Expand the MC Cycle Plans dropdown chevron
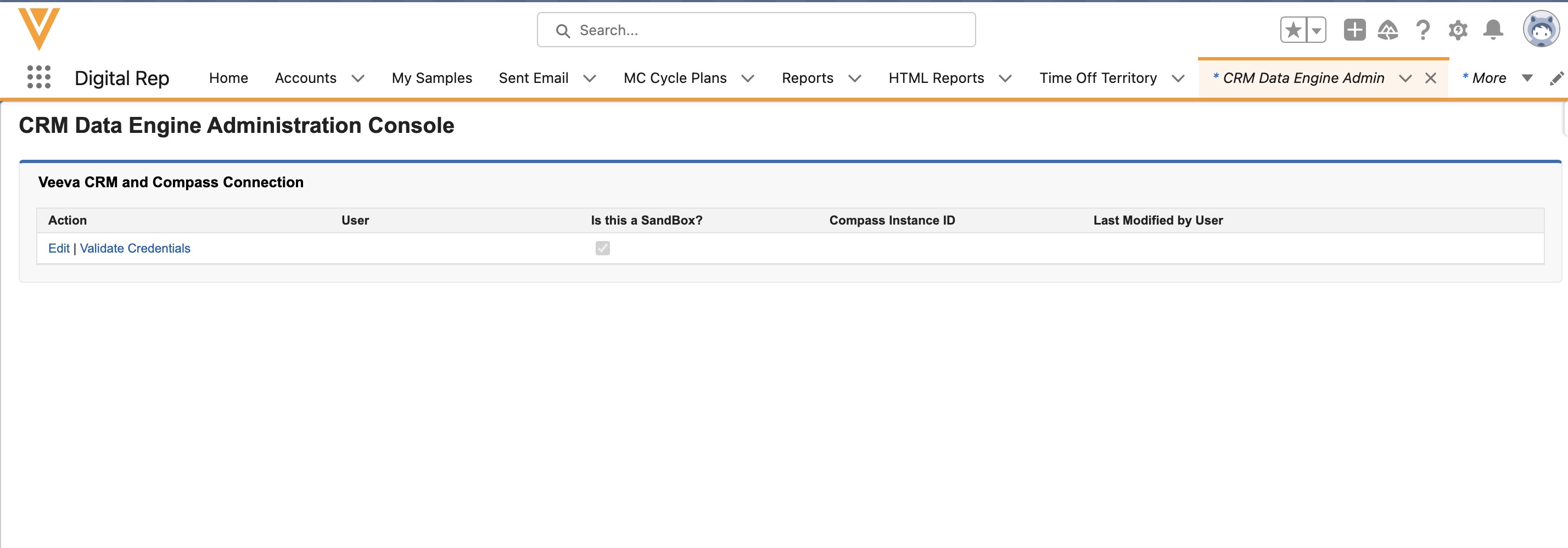This screenshot has width=1568, height=548. click(x=747, y=78)
